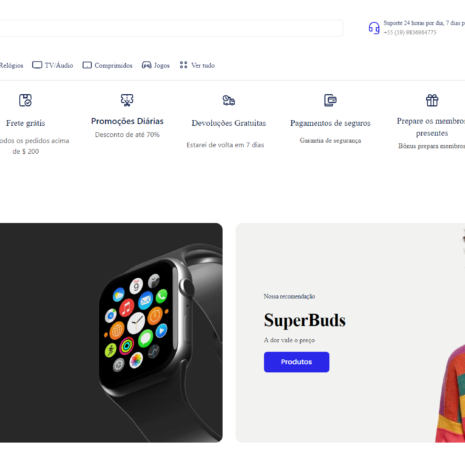The image size is (465, 465).
Task: Click the Ver tudo grid icon
Action: (x=183, y=65)
